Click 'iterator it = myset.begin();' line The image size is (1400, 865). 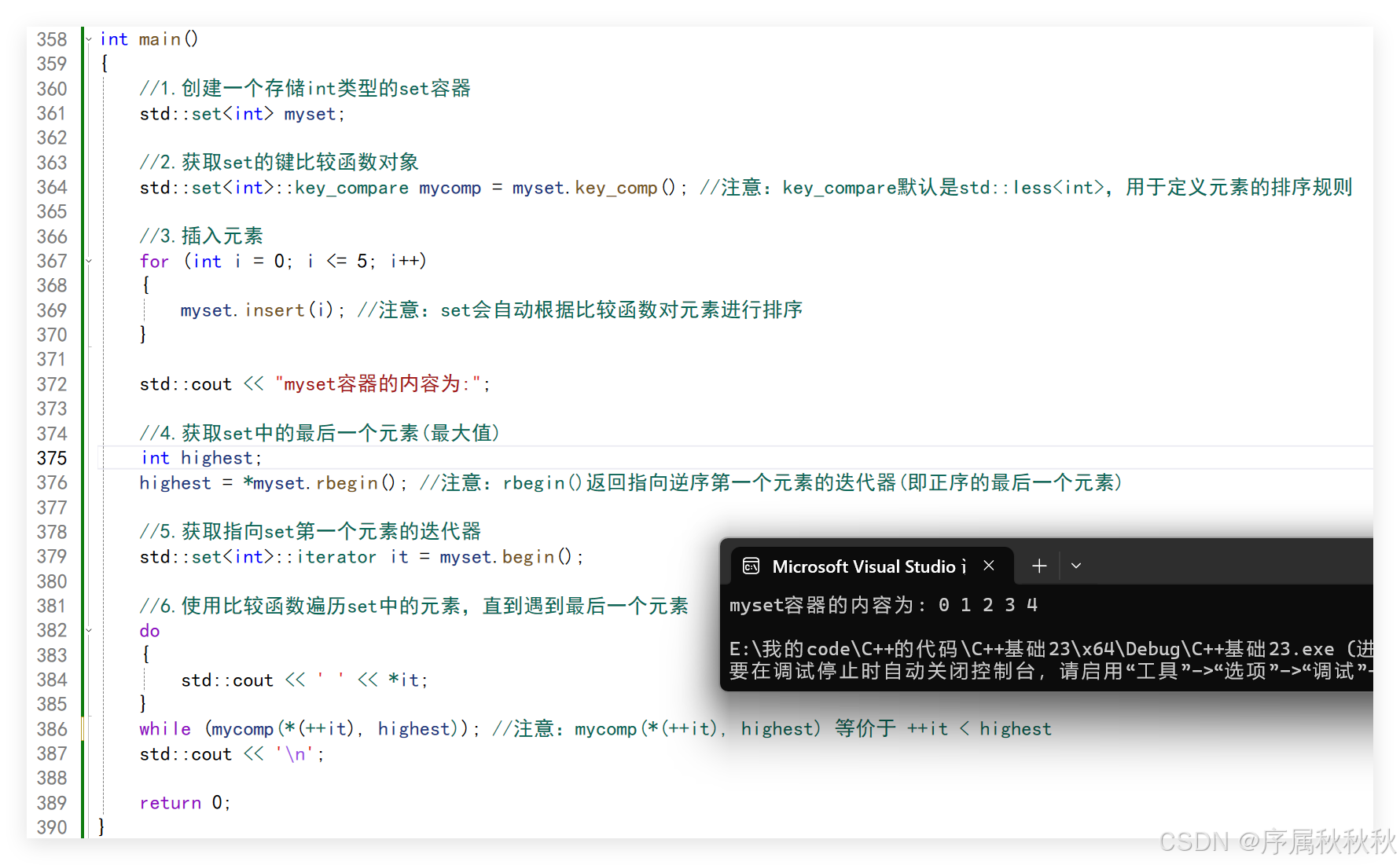pyautogui.click(x=440, y=557)
